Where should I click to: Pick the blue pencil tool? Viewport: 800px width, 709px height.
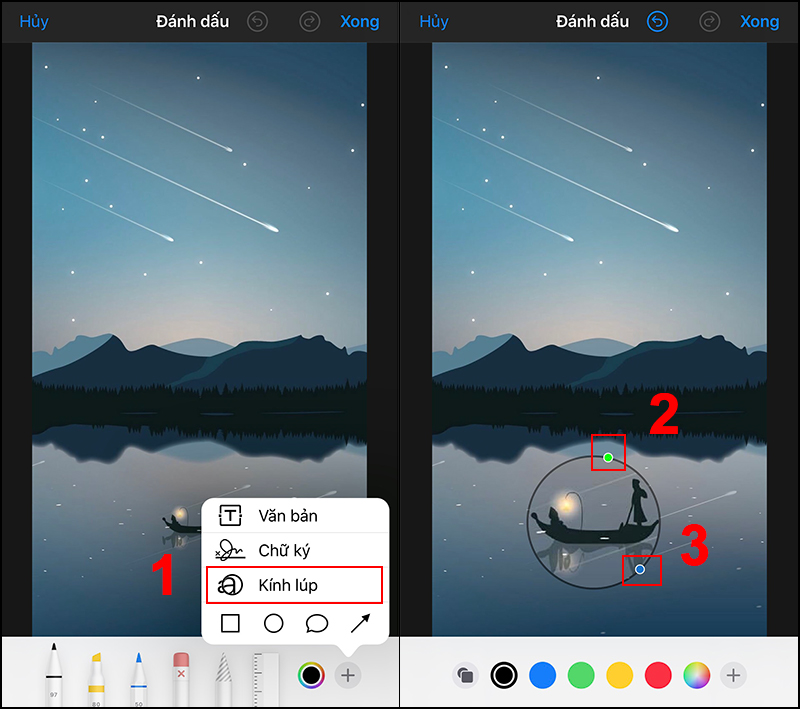(139, 675)
